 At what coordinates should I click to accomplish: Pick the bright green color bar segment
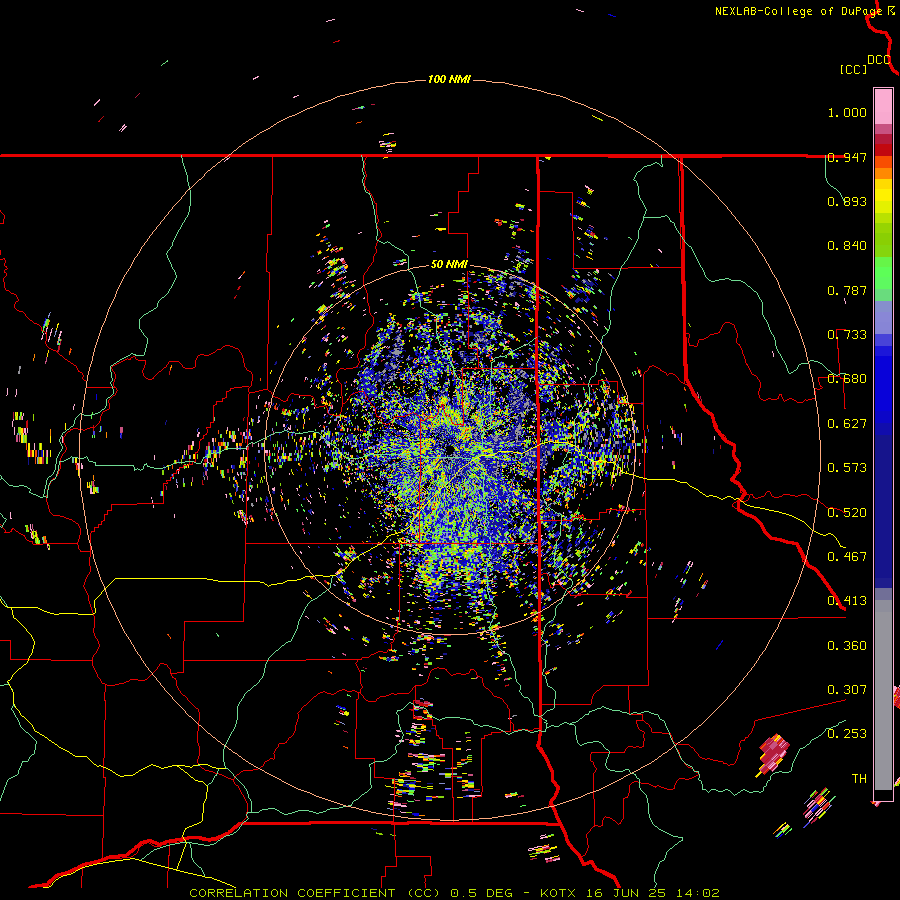pyautogui.click(x=883, y=274)
